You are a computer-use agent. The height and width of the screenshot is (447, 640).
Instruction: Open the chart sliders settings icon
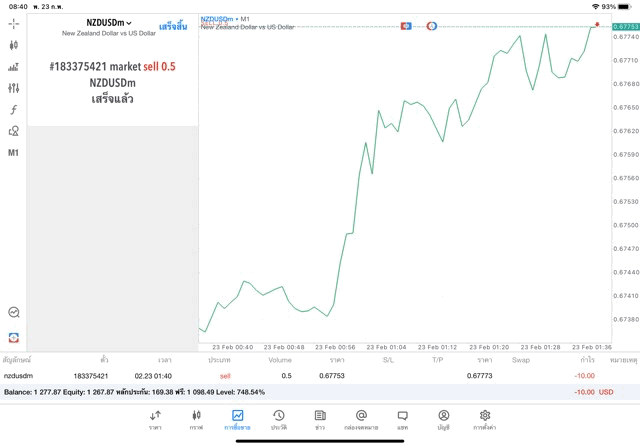[x=13, y=88]
